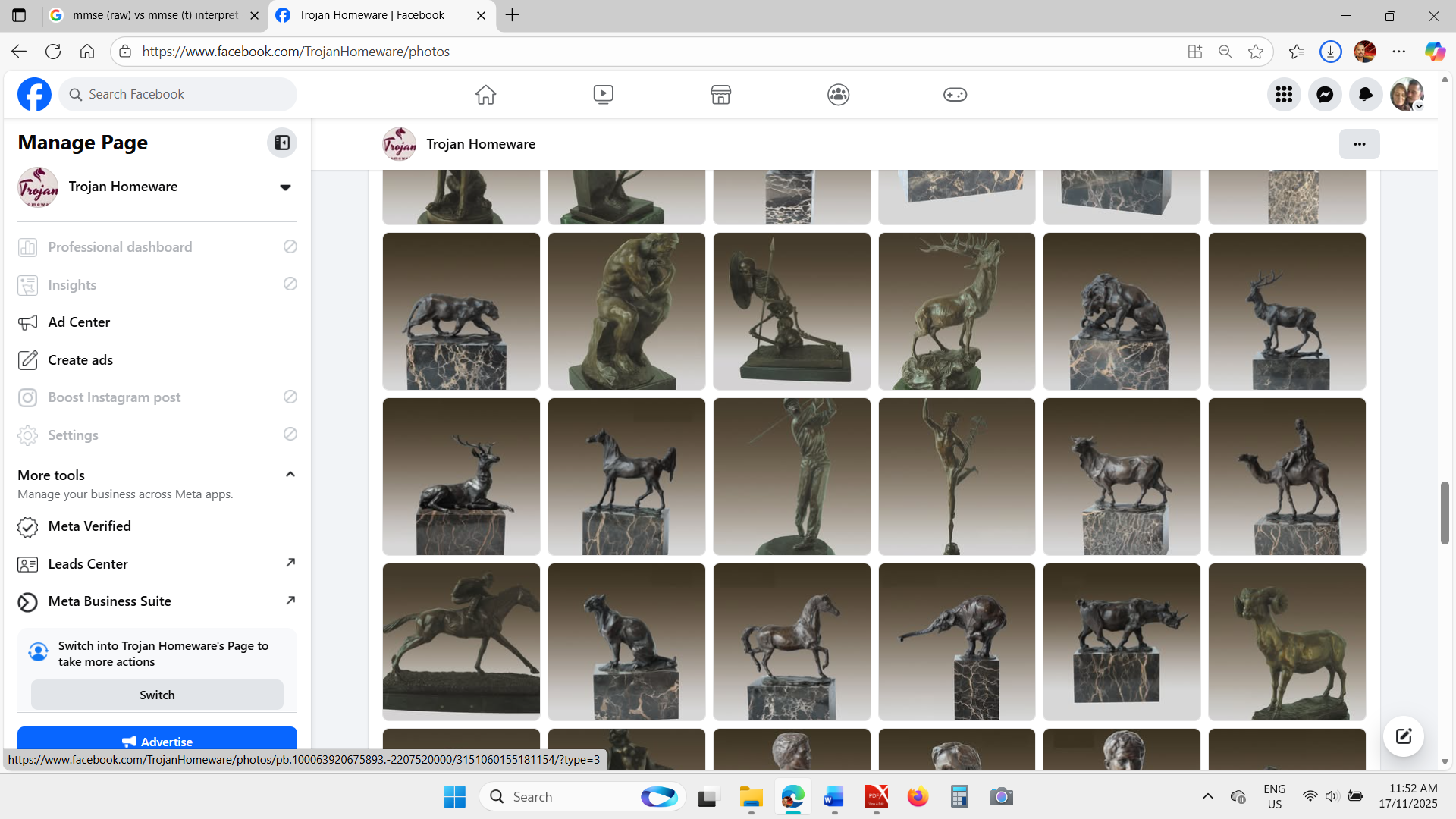Expand the Trojan Homeware page selector dropdown
The height and width of the screenshot is (819, 1456).
pyautogui.click(x=285, y=187)
